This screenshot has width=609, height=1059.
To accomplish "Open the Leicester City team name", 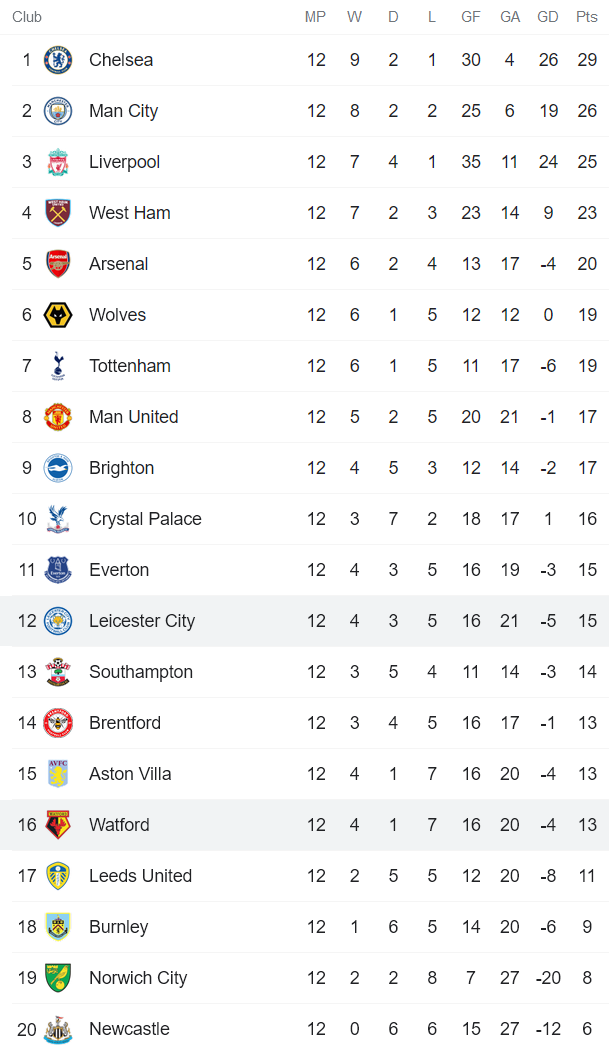I will 142,621.
